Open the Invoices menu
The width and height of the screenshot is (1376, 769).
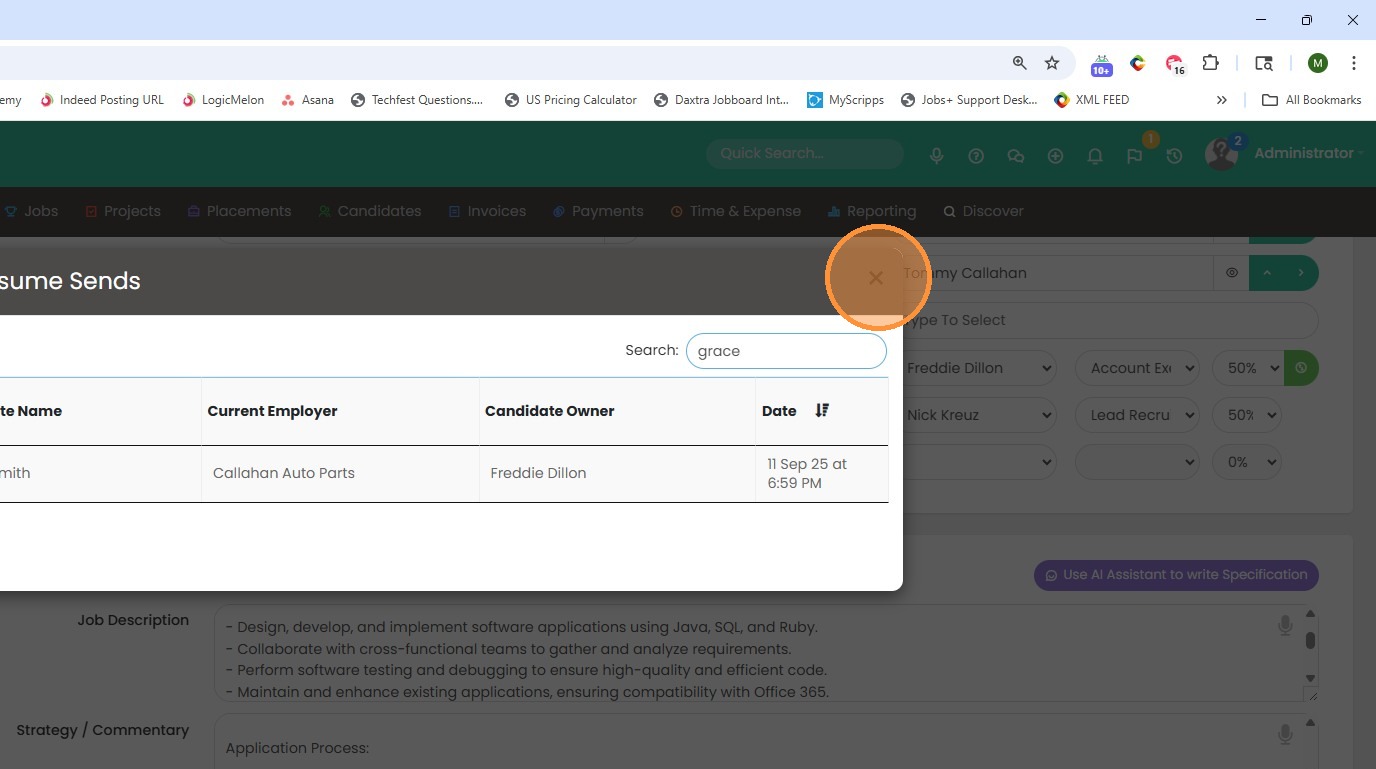(487, 211)
